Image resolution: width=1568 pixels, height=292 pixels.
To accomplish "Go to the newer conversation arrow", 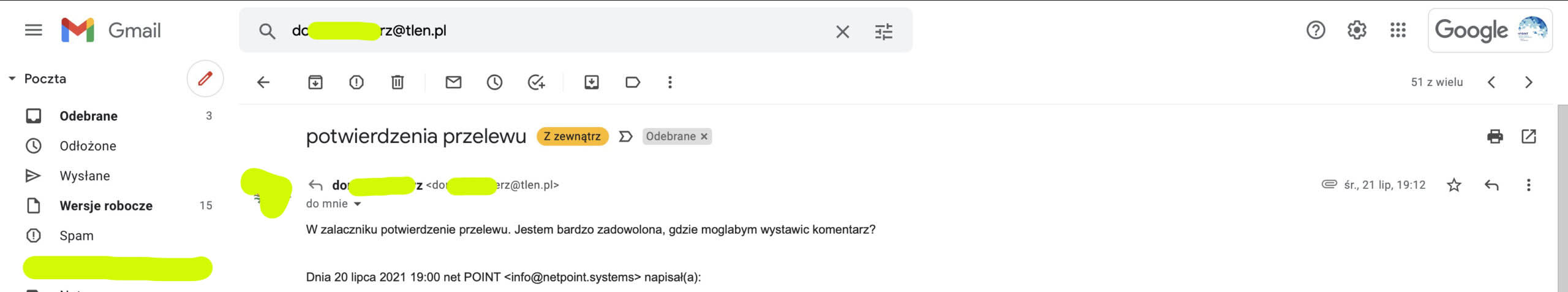I will 1491,82.
